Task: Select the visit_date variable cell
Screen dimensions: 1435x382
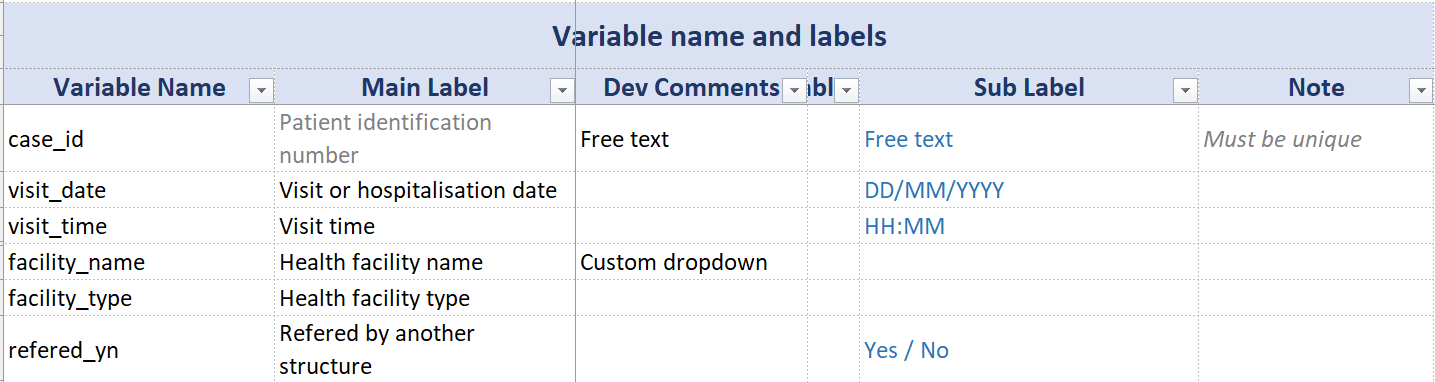Action: 139,190
